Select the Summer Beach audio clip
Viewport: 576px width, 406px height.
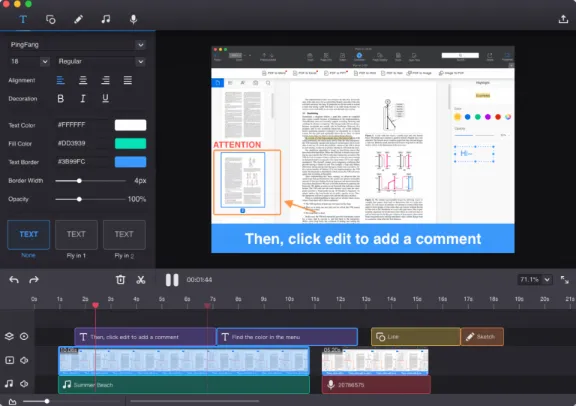click(184, 385)
